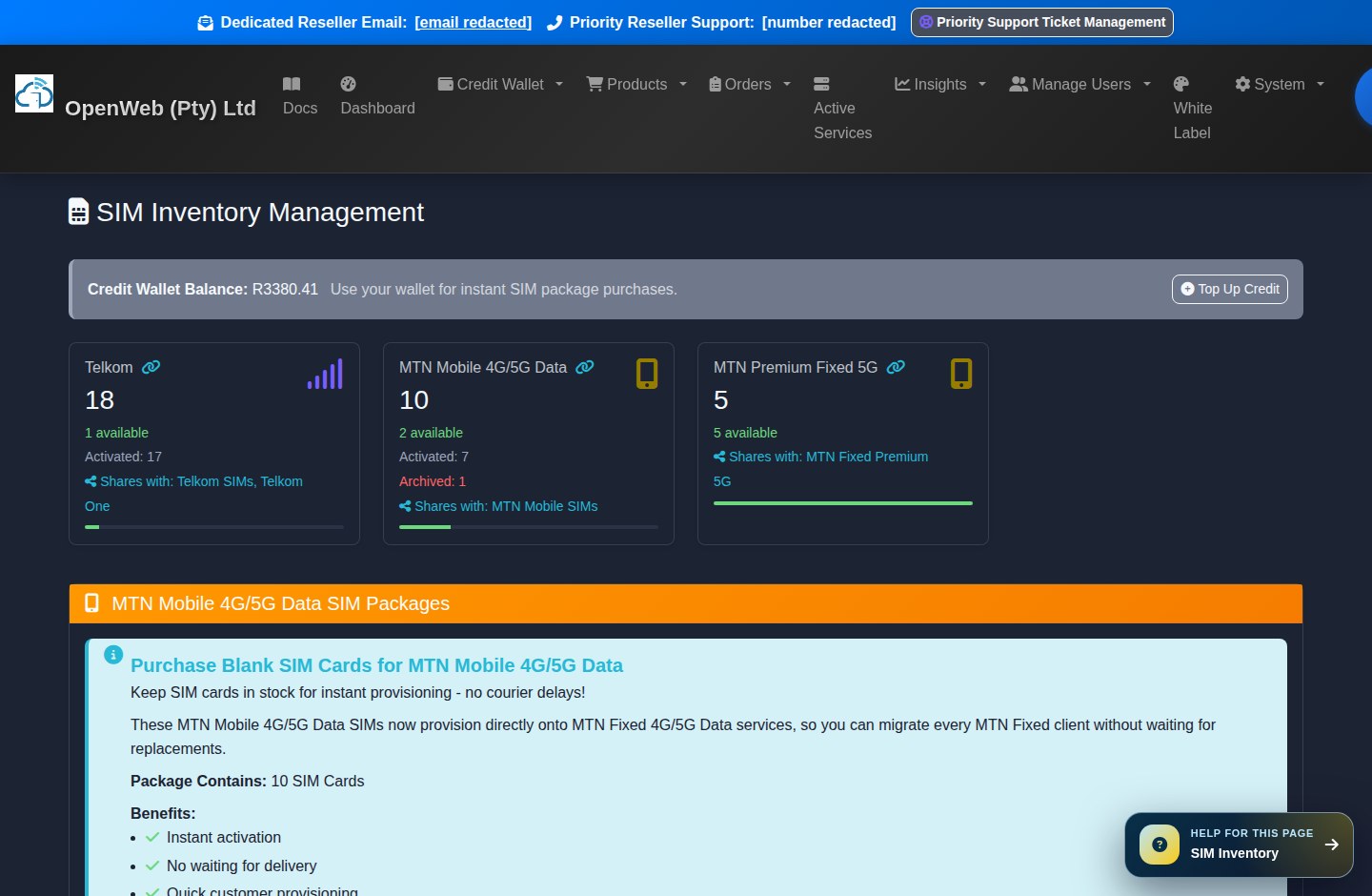
Task: Click the arrow in help widget
Action: click(x=1332, y=845)
